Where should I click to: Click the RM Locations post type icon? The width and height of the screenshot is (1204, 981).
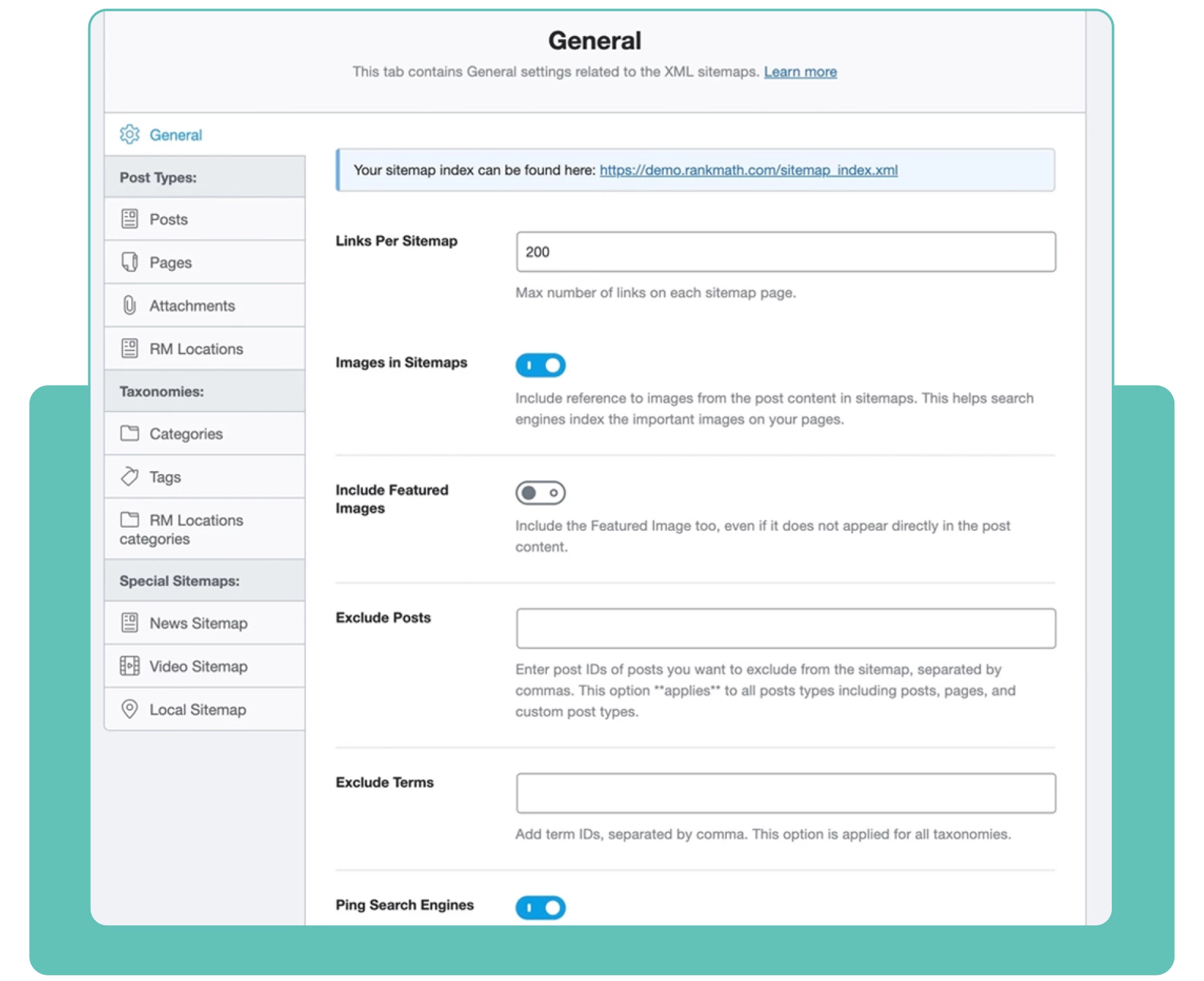coord(129,348)
